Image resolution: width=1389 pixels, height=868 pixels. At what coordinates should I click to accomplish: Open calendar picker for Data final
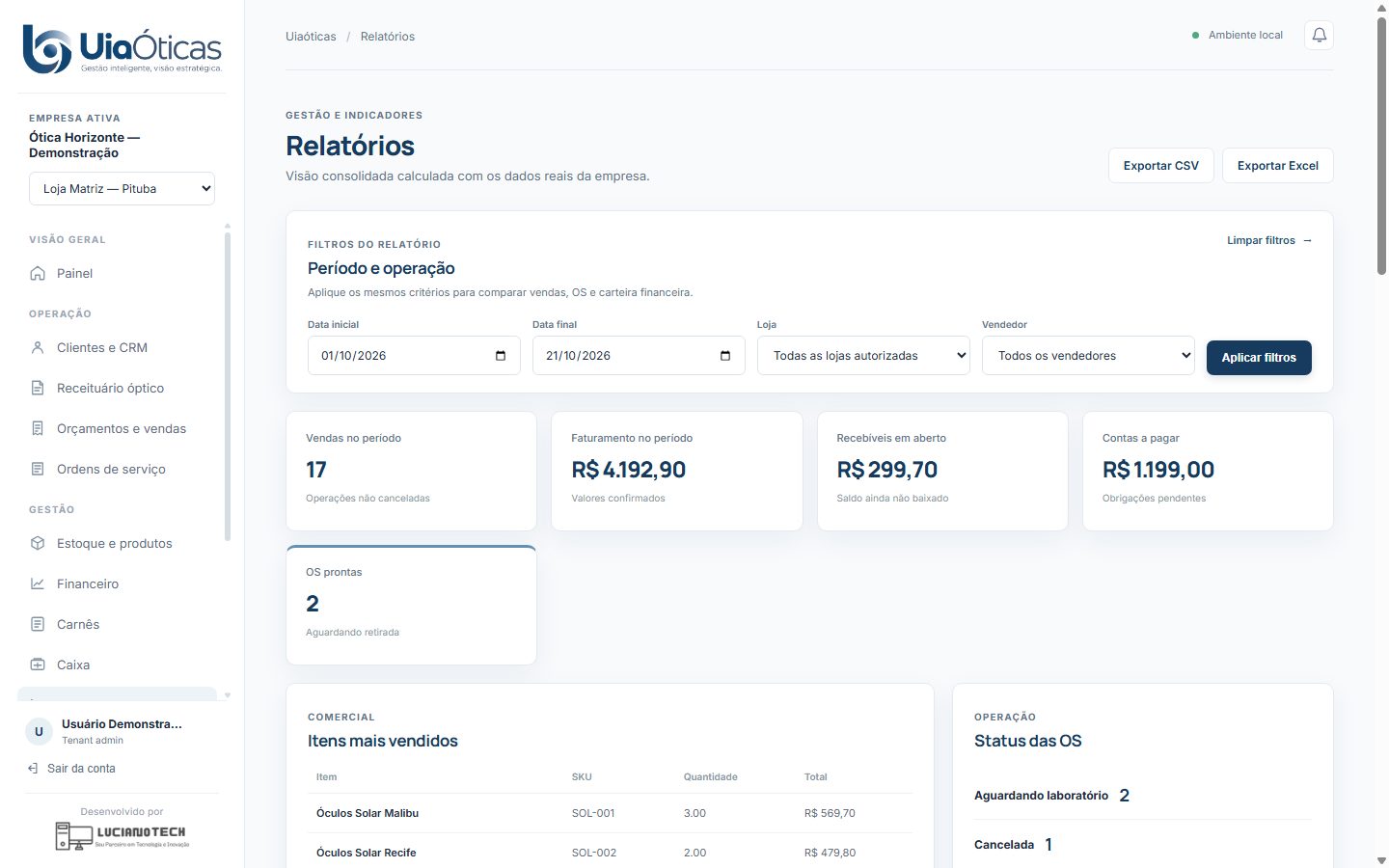coord(725,356)
